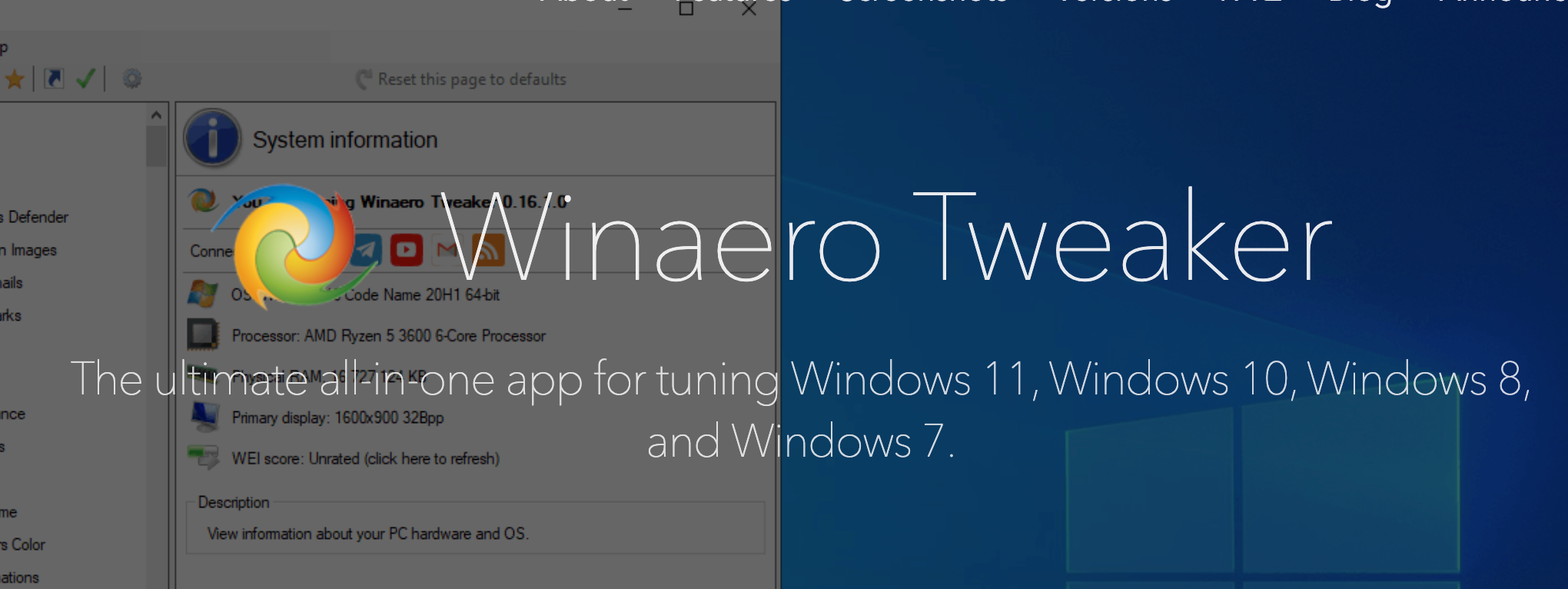Viewport: 1568px width, 589px height.
Task: Select the tree item ending in 'rks'
Action: coord(11,315)
